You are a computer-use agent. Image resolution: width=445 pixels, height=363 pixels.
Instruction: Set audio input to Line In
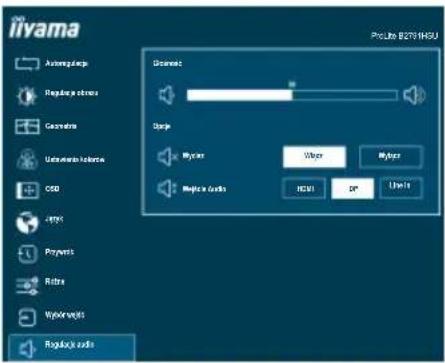pyautogui.click(x=401, y=188)
